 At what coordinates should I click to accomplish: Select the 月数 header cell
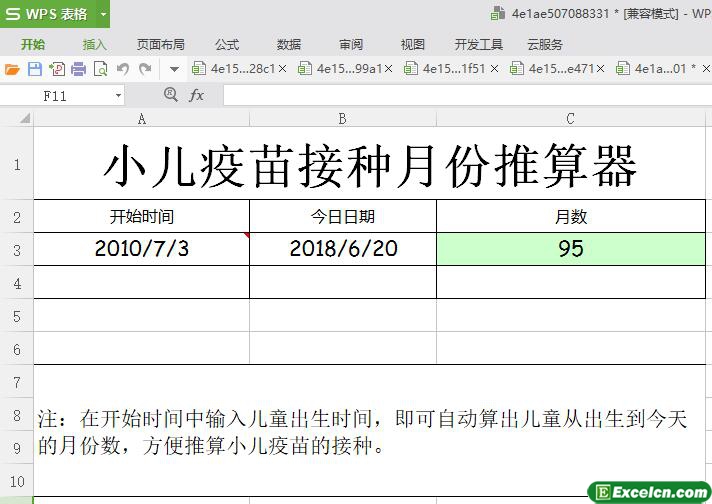coord(571,216)
